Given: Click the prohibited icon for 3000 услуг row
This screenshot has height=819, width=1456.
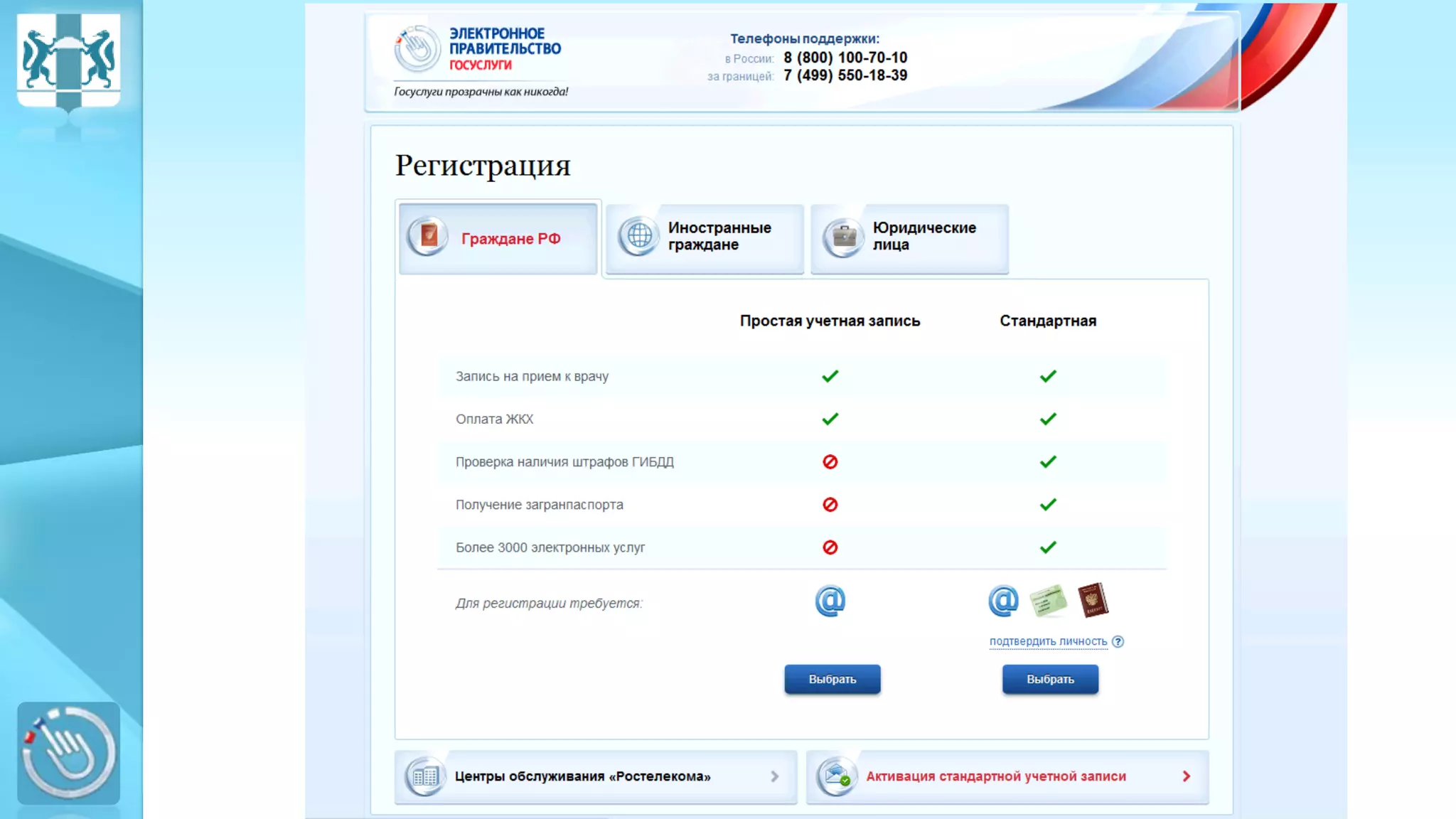Looking at the screenshot, I should pos(830,547).
